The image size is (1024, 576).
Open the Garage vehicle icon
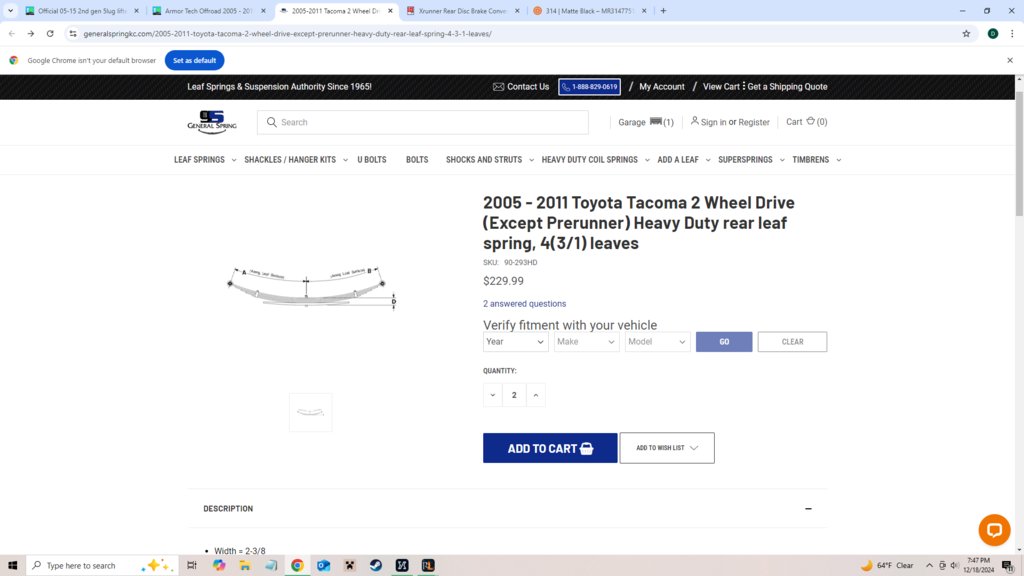coord(656,121)
